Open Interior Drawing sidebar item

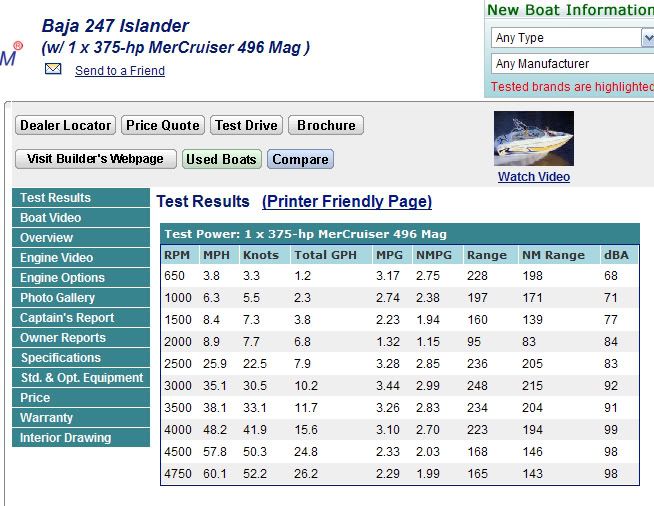(81, 438)
